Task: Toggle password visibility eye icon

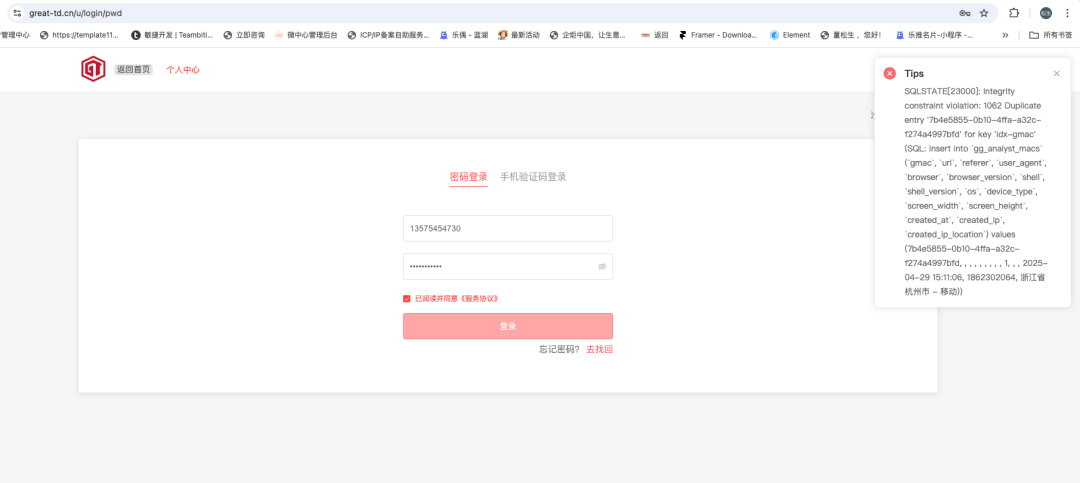Action: (602, 266)
